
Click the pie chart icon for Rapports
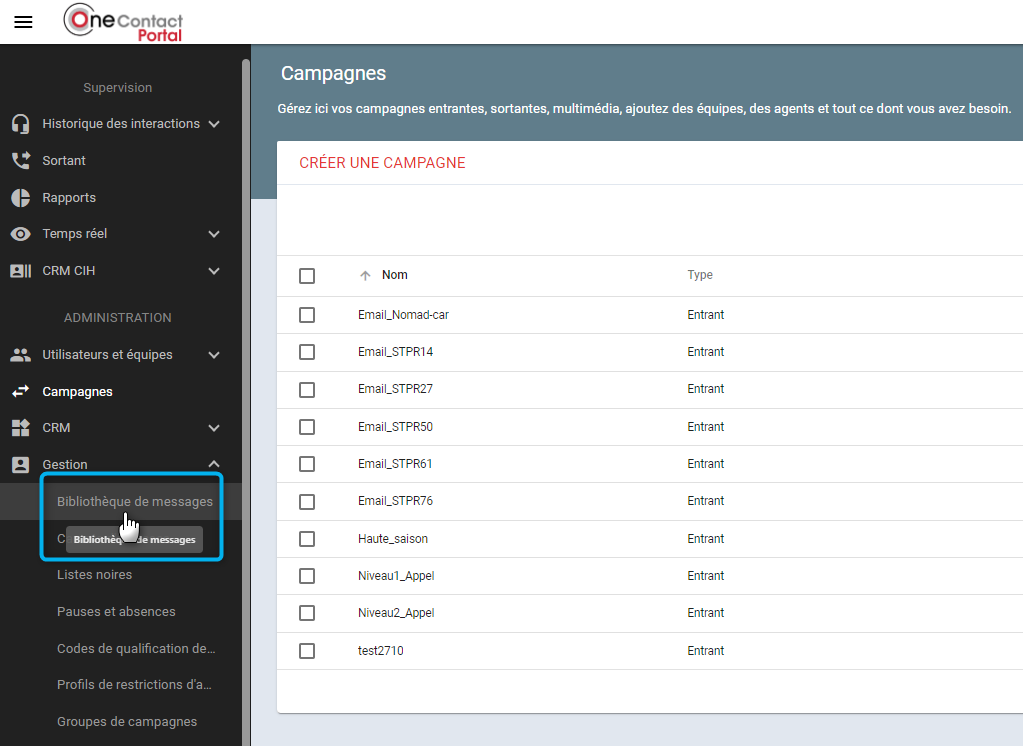pos(21,198)
